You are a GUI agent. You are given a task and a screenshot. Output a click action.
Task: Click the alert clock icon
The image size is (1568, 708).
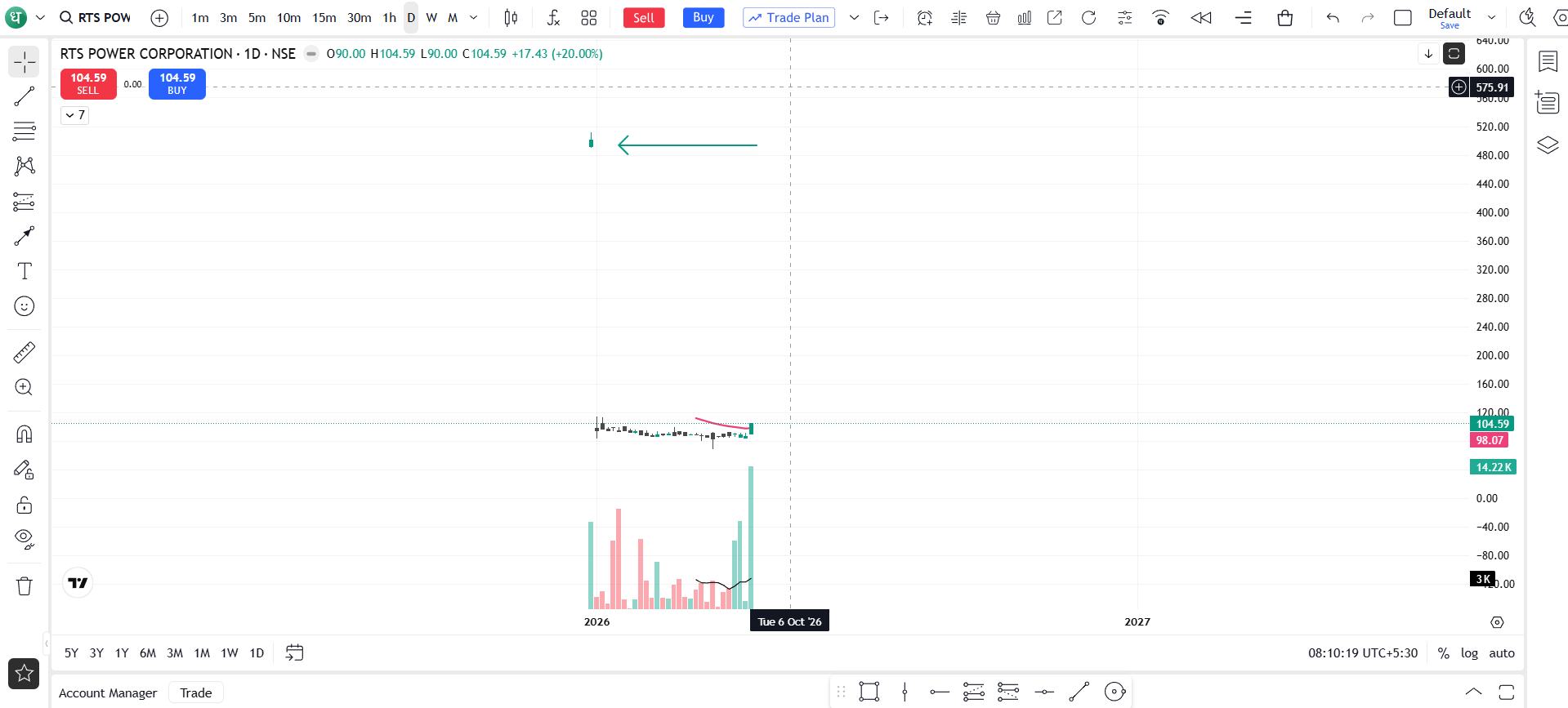(x=925, y=18)
